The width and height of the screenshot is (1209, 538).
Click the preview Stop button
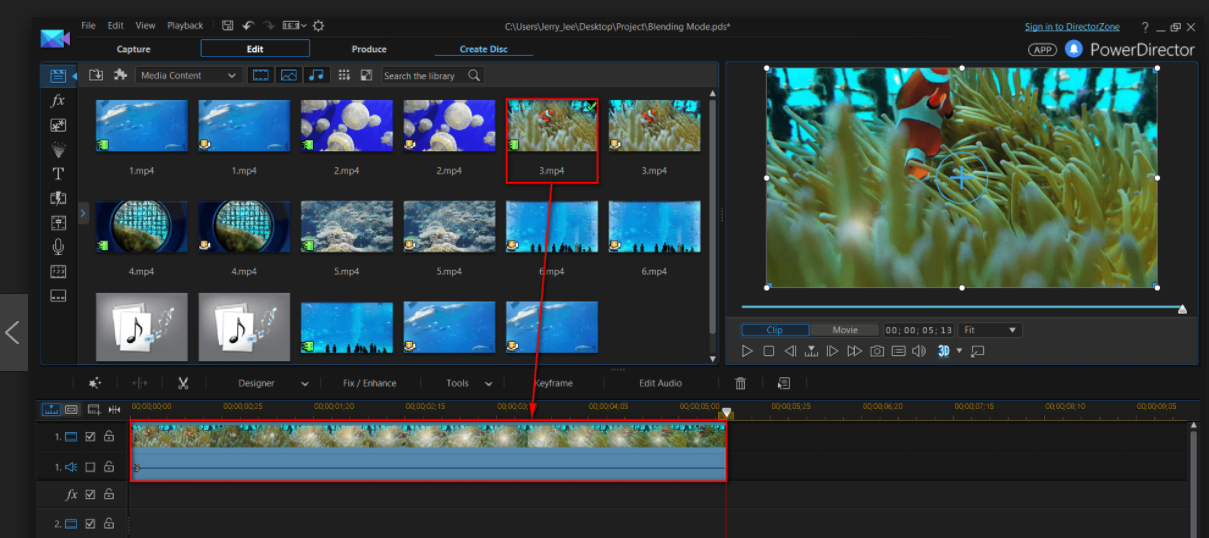(769, 351)
